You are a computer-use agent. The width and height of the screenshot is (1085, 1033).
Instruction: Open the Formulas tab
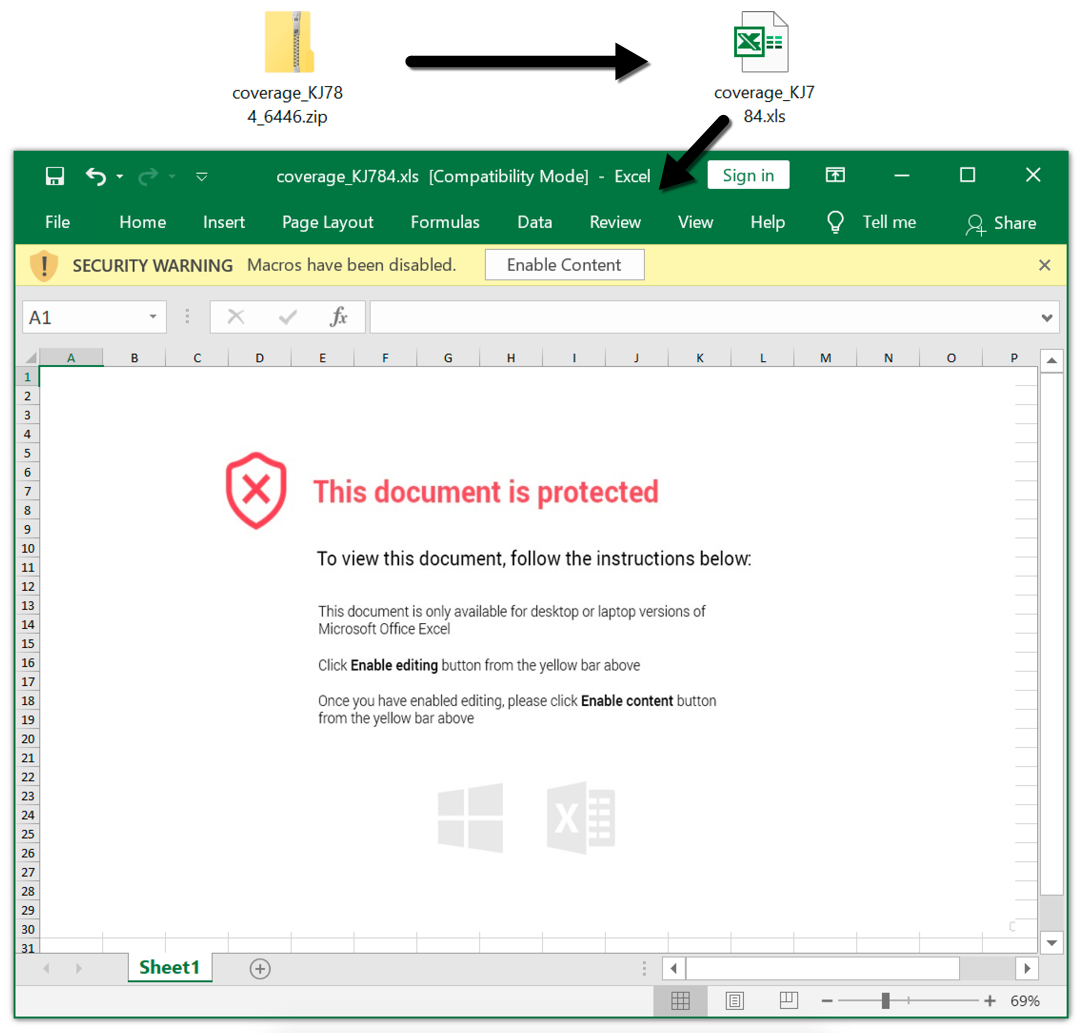click(445, 222)
